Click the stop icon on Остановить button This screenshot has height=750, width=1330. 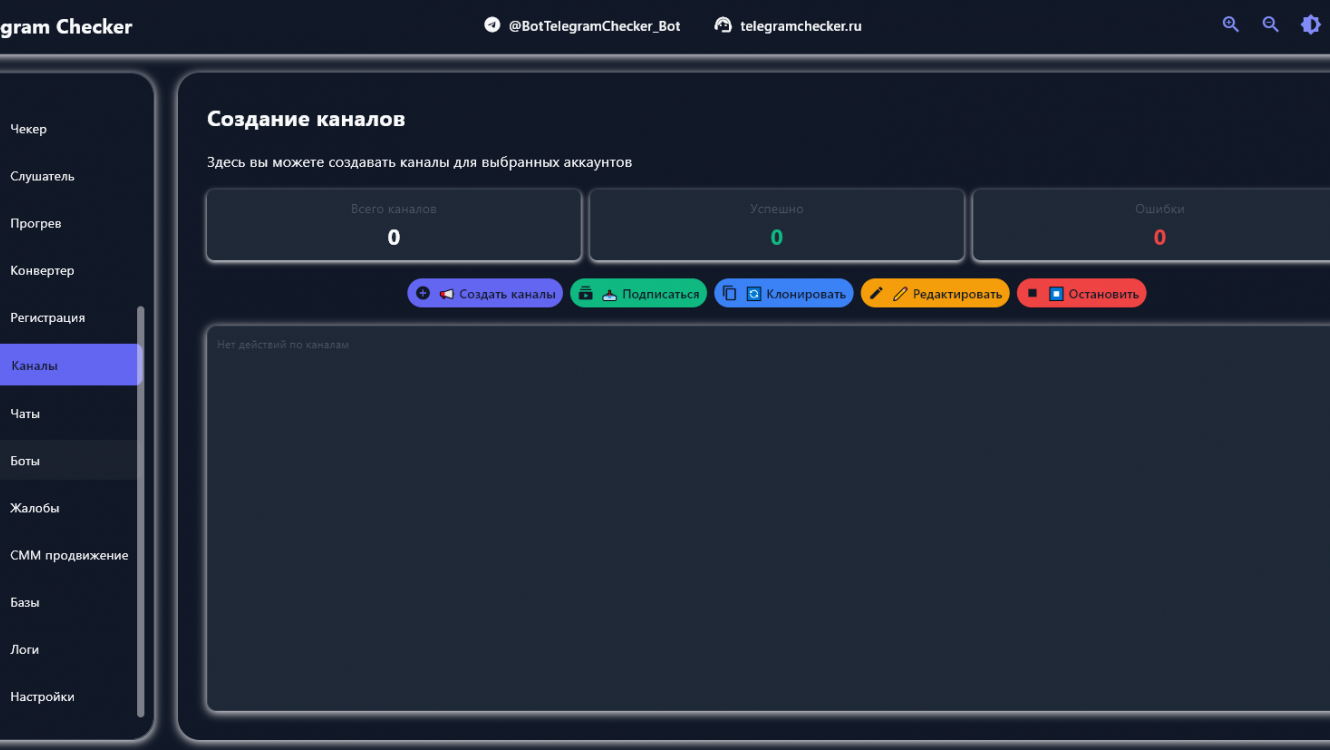tap(1033, 293)
